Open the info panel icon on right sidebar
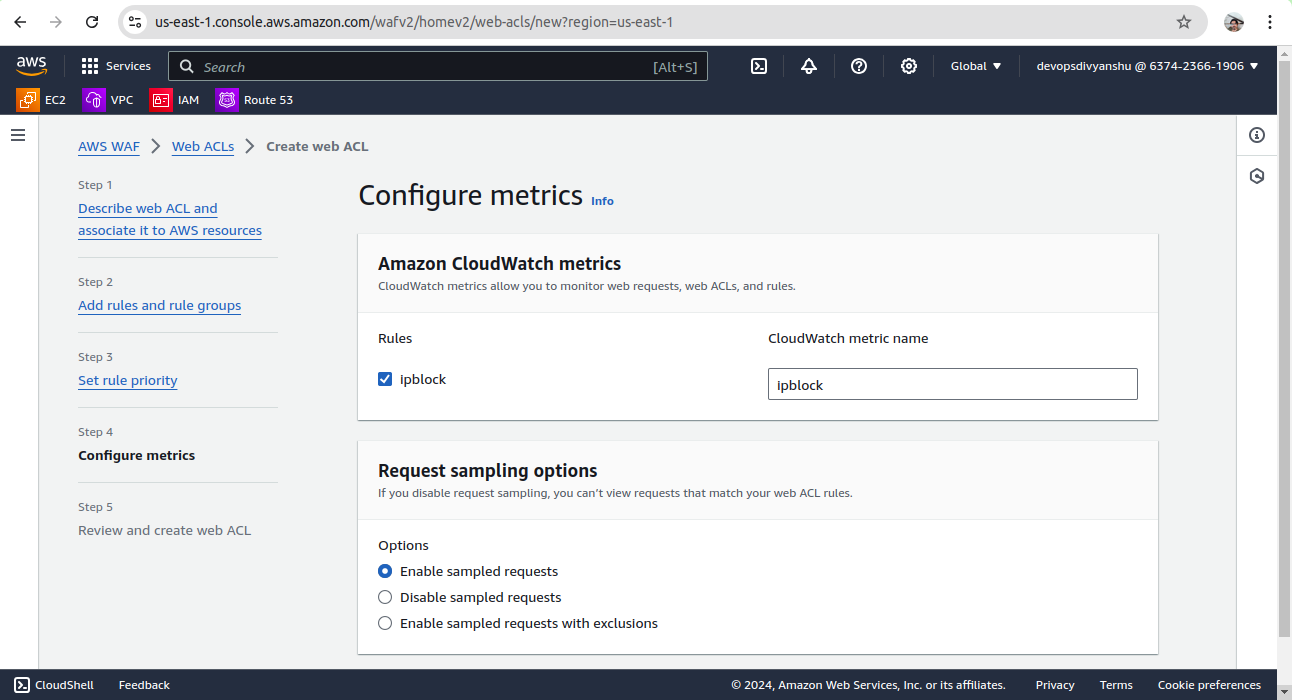1292x700 pixels. pos(1257,135)
